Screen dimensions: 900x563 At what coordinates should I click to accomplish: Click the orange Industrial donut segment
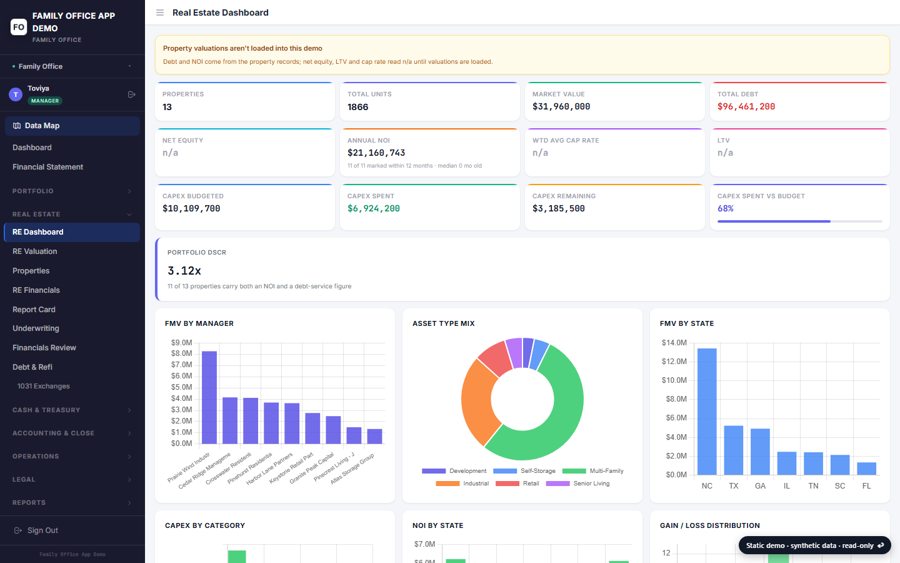pyautogui.click(x=478, y=405)
